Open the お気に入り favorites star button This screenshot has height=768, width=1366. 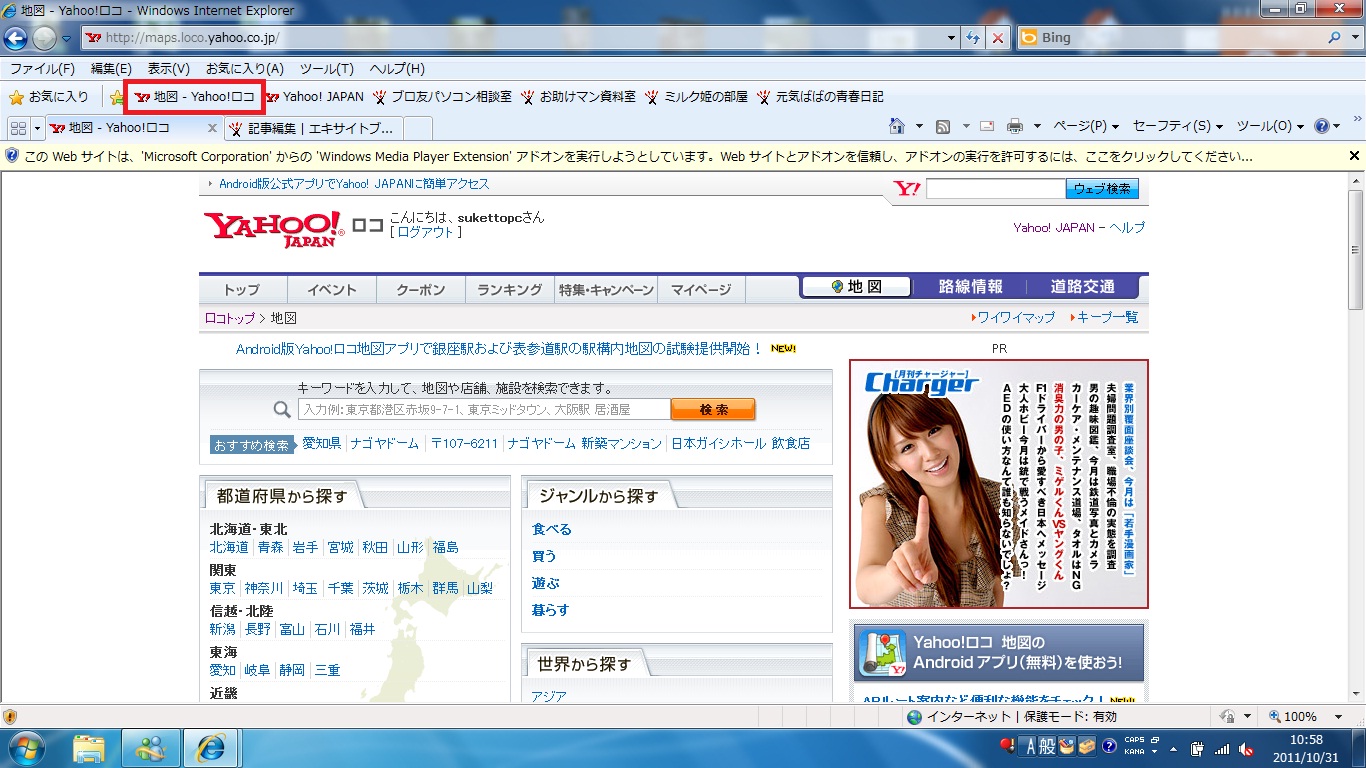coord(48,97)
